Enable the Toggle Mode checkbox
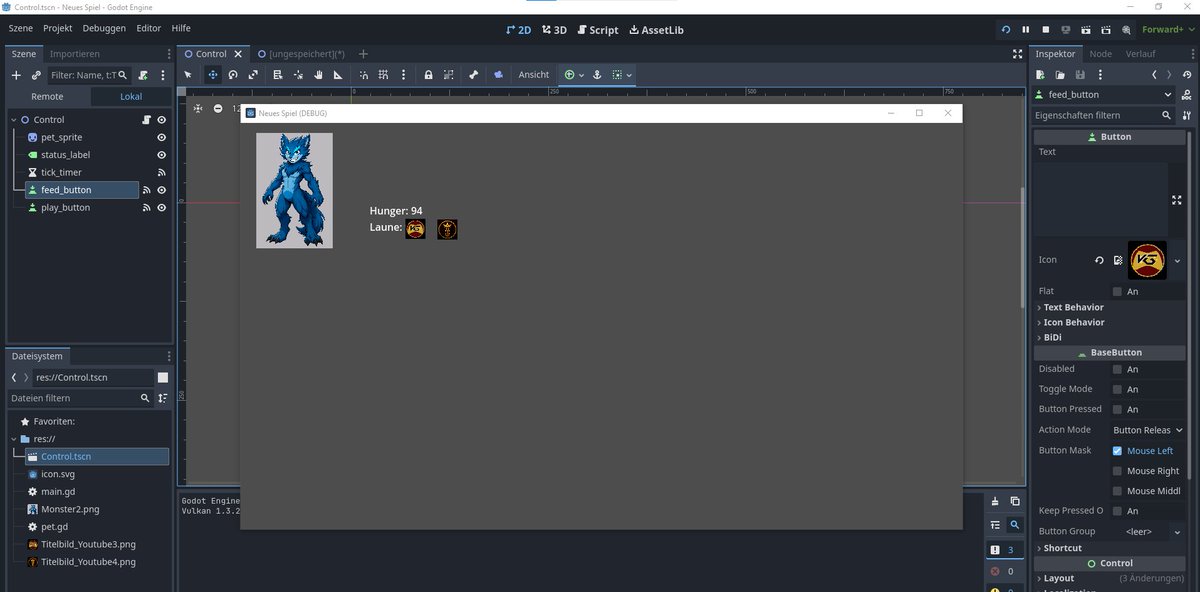 click(x=1117, y=389)
